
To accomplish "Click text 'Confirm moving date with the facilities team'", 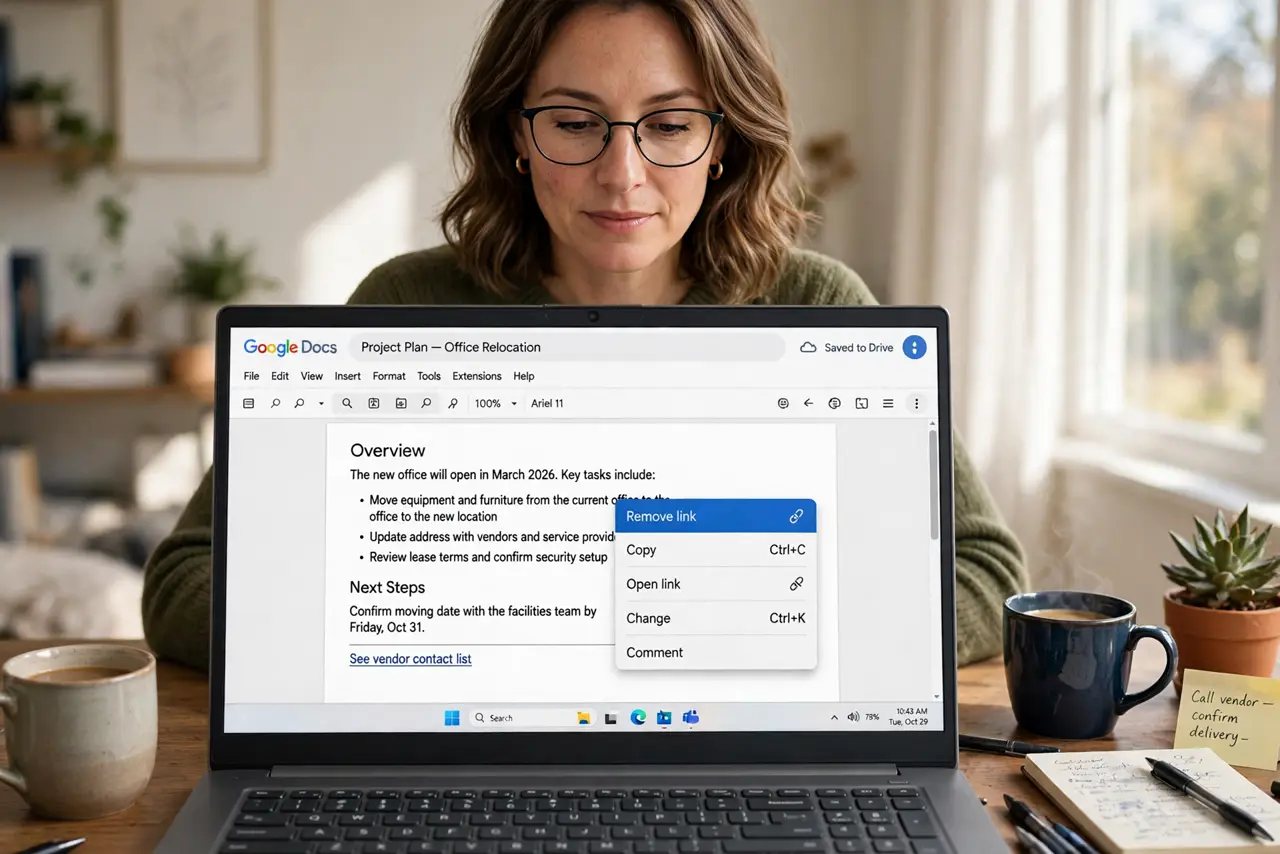I will [x=466, y=611].
